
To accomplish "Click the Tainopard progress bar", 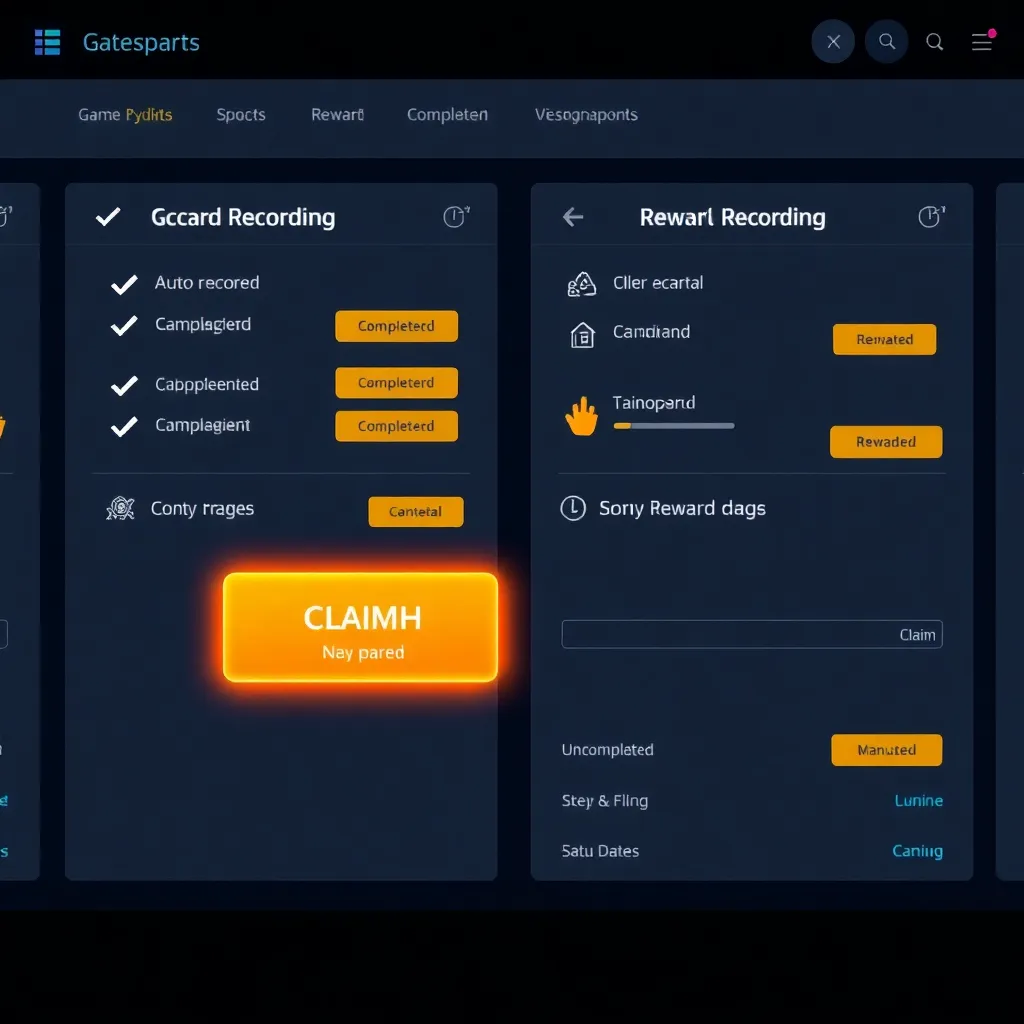I will pos(673,426).
